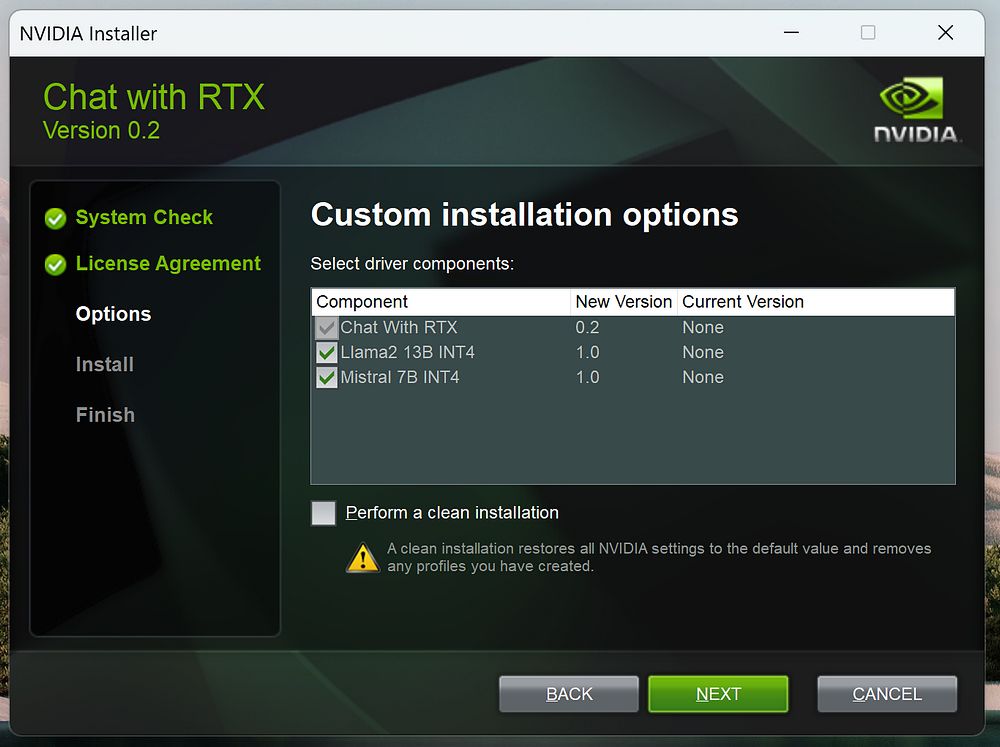Select the License Agreement step
Image resolution: width=1000 pixels, height=747 pixels.
coord(168,263)
